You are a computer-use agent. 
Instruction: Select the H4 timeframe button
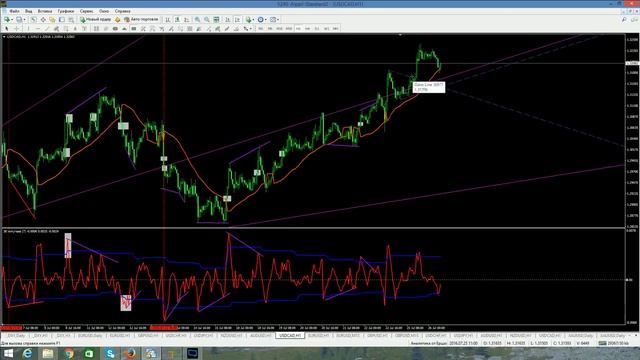click(307, 29)
